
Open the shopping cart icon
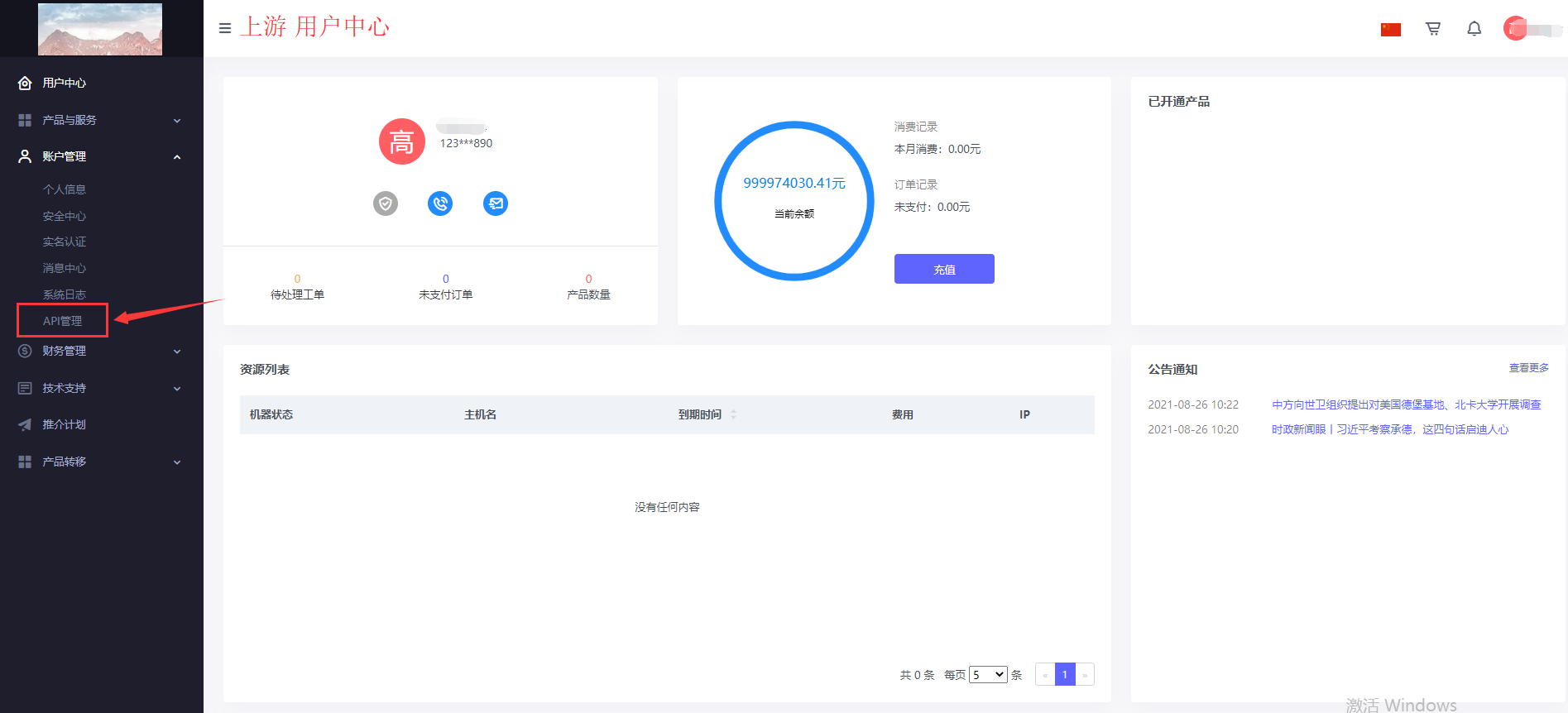coord(1433,29)
